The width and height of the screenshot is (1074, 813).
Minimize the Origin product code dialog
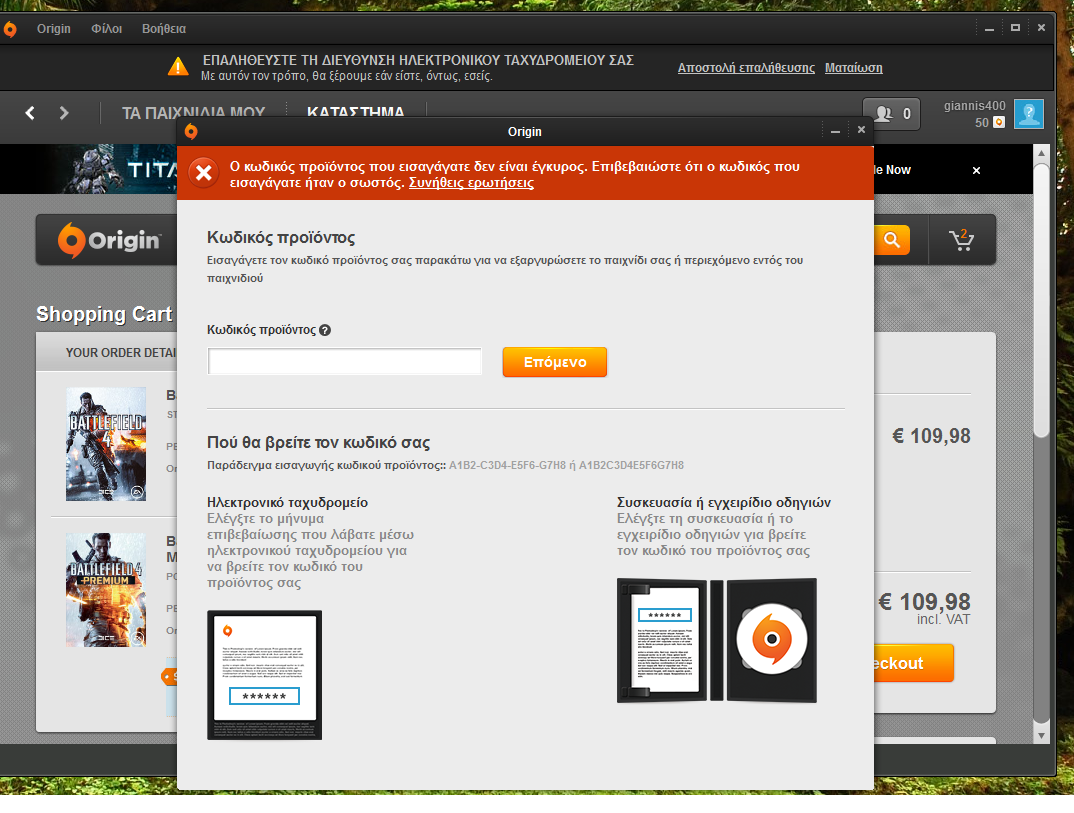tap(835, 131)
